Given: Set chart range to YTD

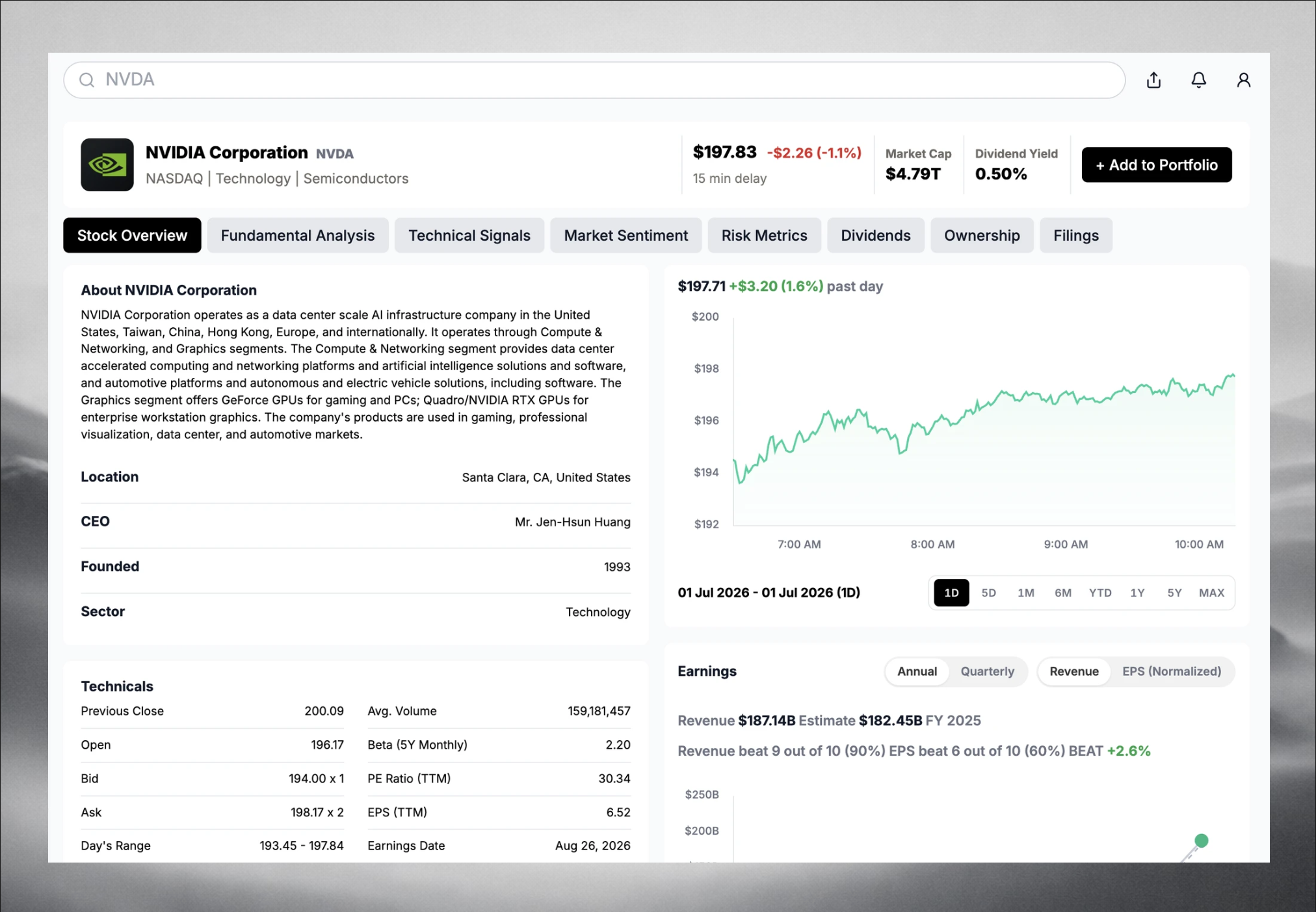Looking at the screenshot, I should point(1100,593).
